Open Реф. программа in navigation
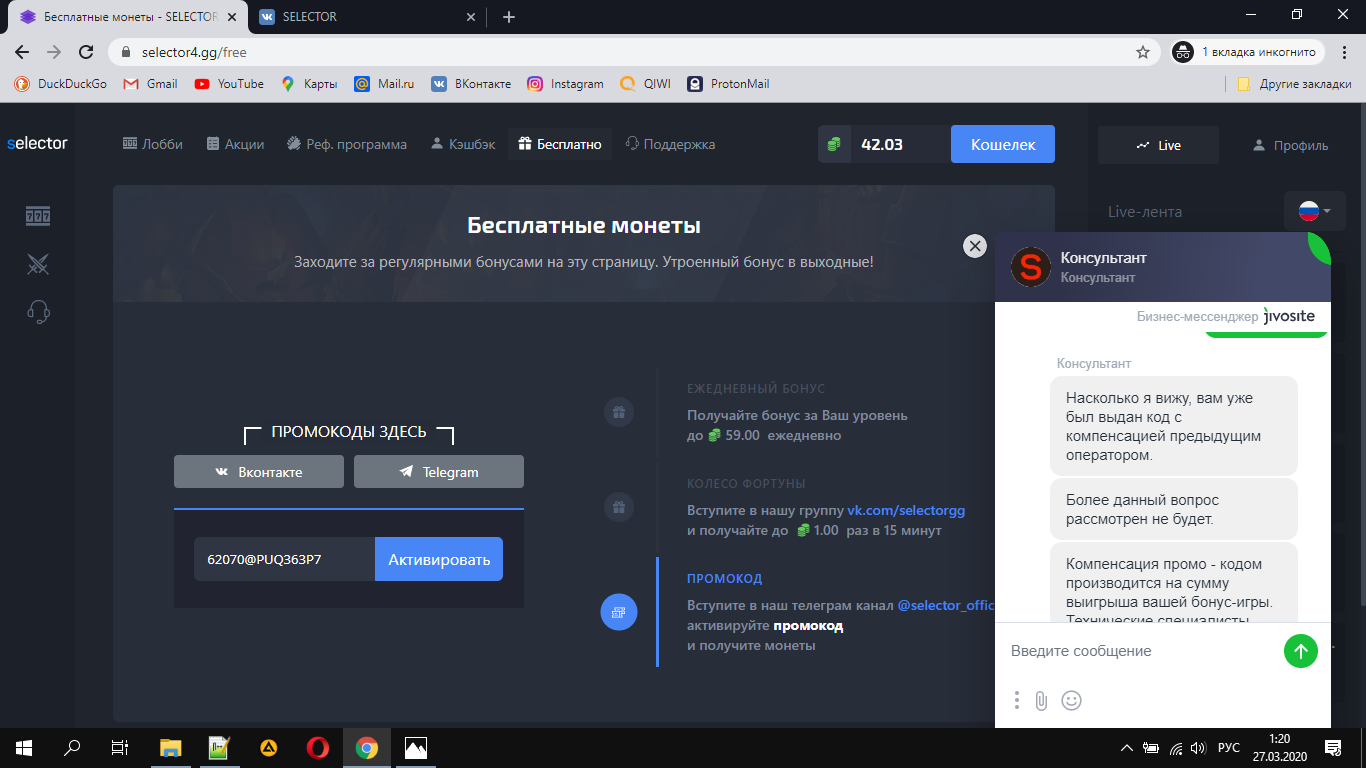 click(x=346, y=144)
